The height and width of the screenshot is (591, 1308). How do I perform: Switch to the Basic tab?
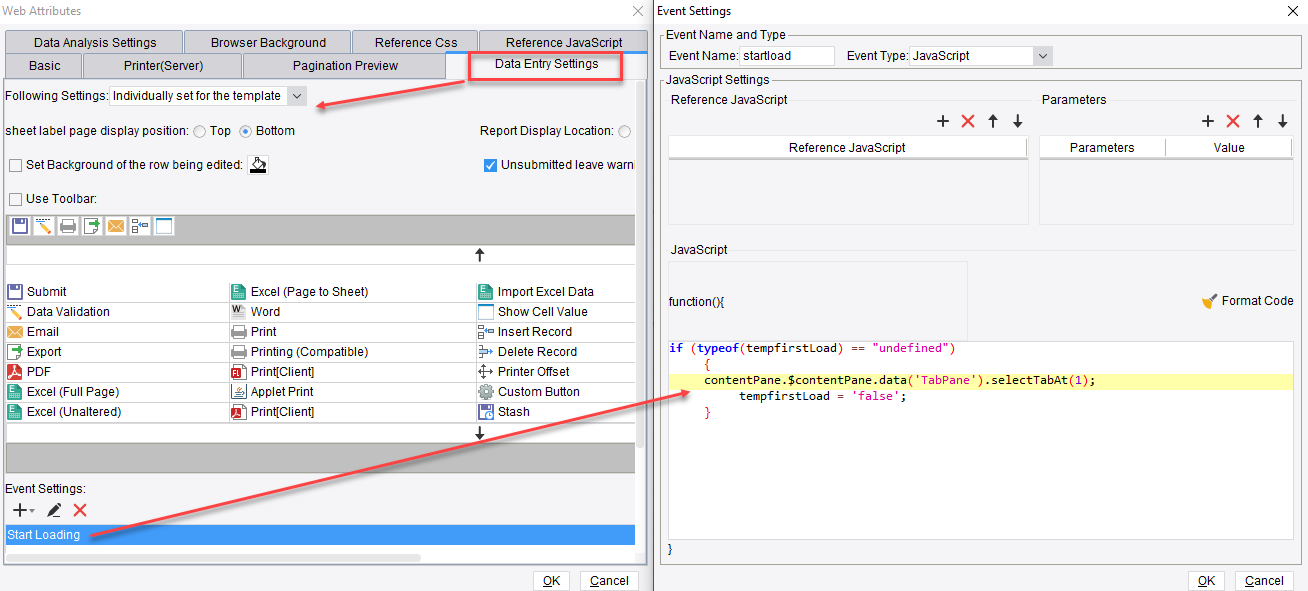pos(44,66)
